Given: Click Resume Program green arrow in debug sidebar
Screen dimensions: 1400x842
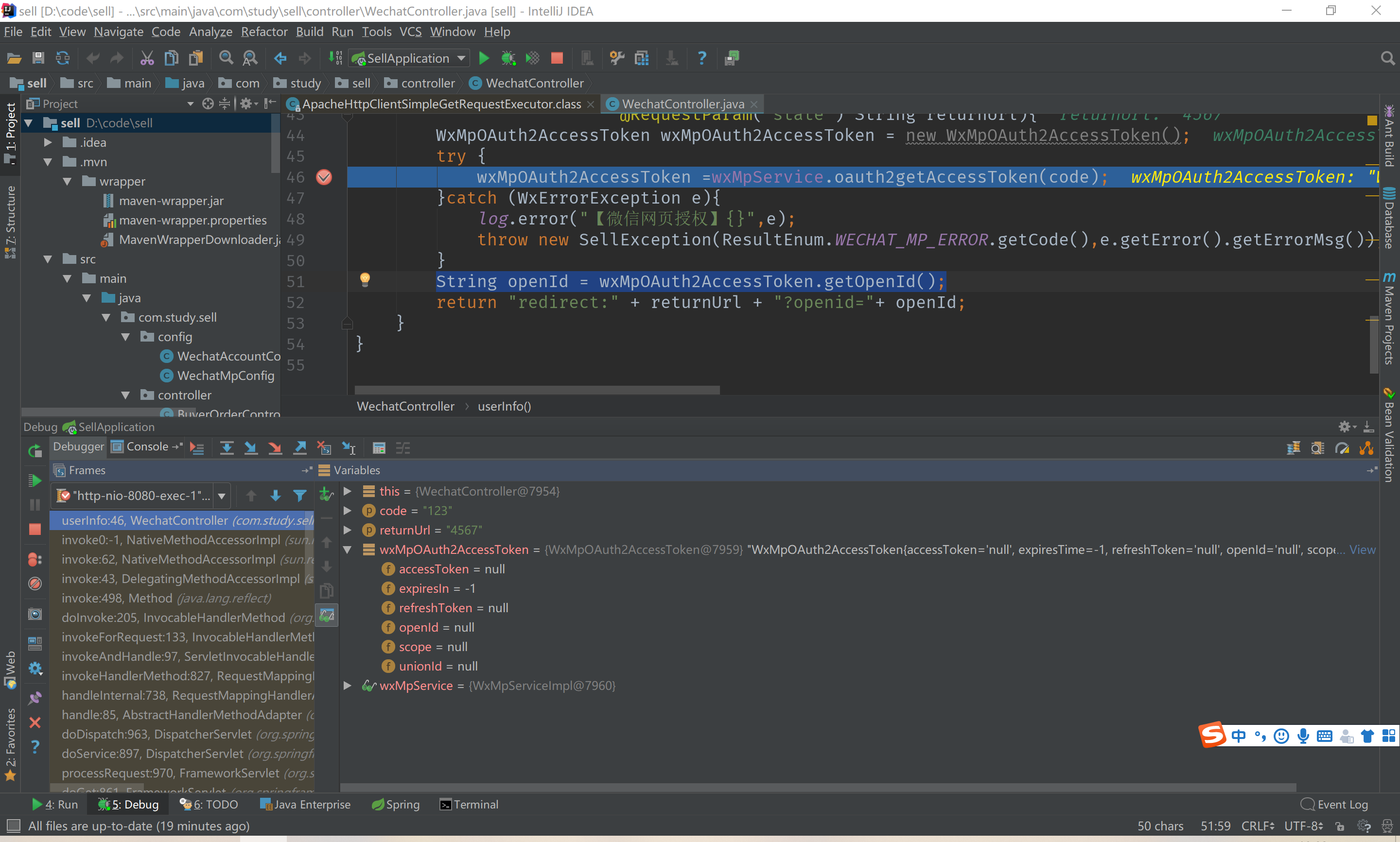Looking at the screenshot, I should click(x=35, y=481).
